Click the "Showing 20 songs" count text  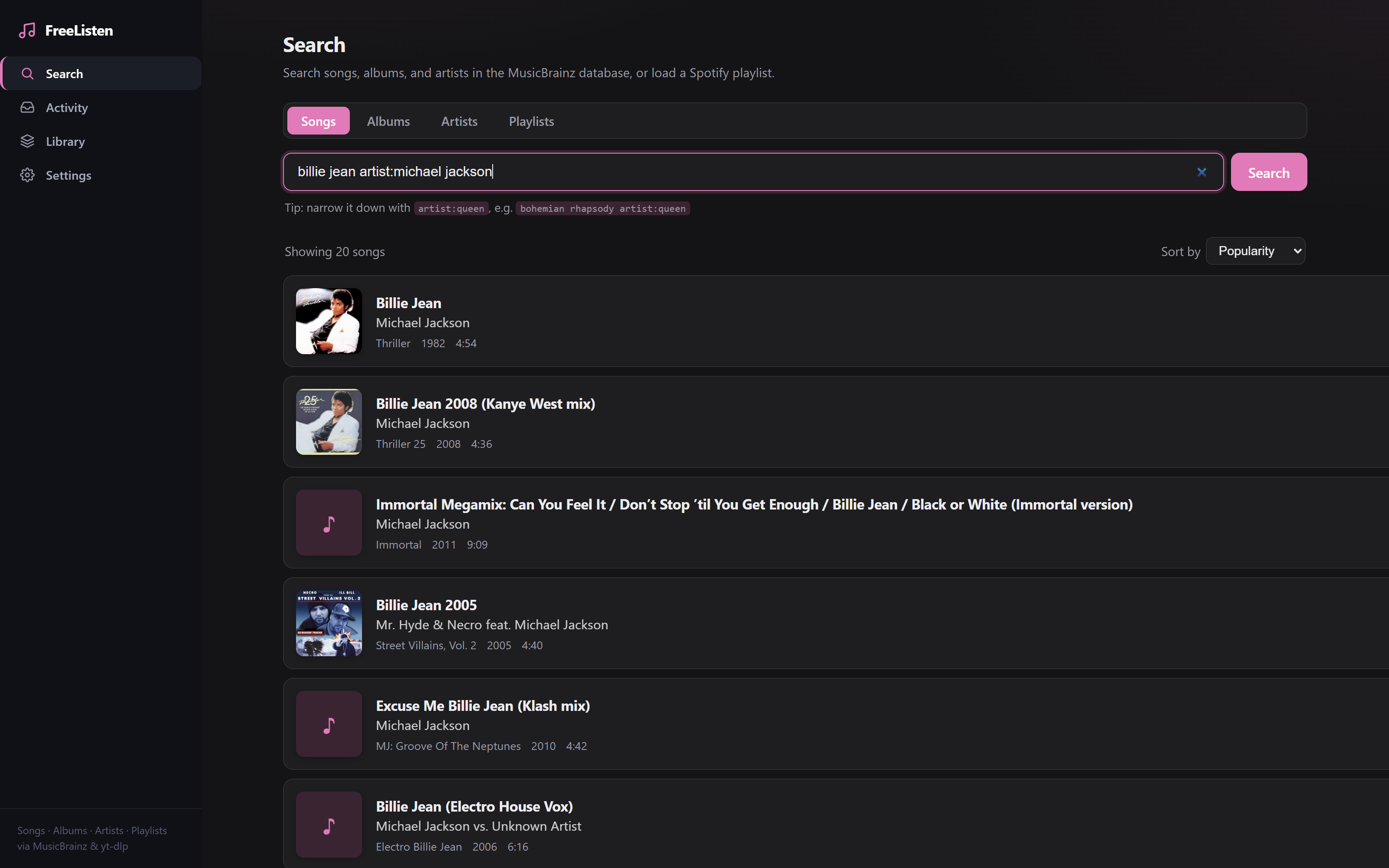(x=335, y=251)
